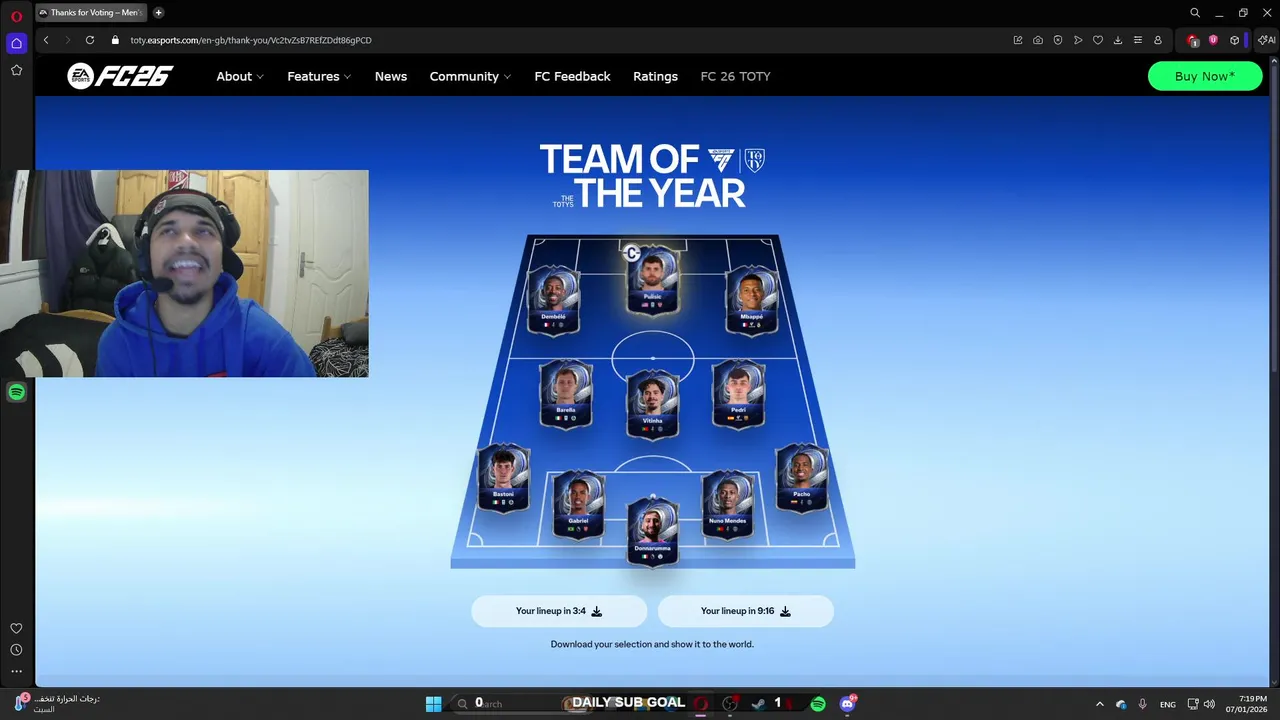Image resolution: width=1280 pixels, height=720 pixels.
Task: Click the ENG language indicator
Action: point(1167,705)
